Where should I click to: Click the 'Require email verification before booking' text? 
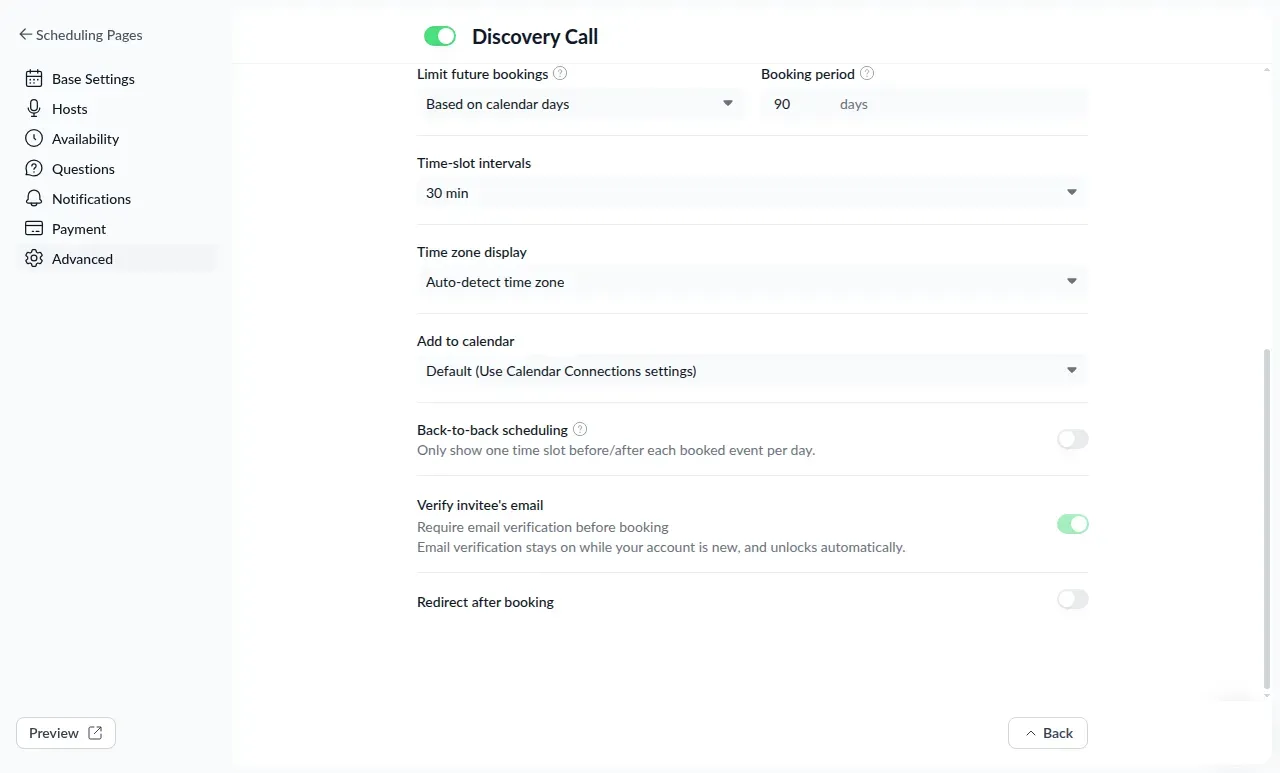point(543,527)
